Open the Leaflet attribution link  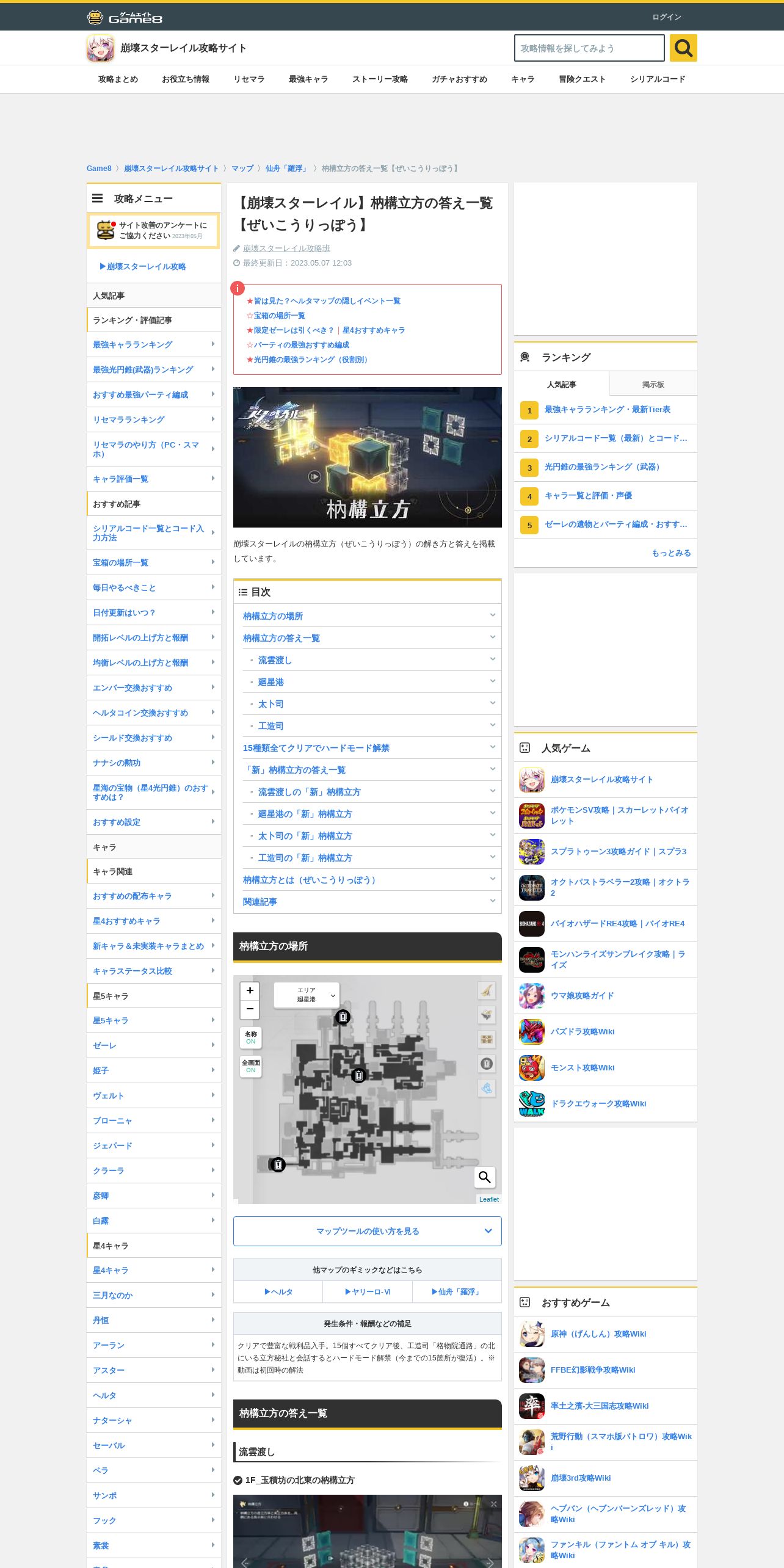pyautogui.click(x=488, y=1199)
